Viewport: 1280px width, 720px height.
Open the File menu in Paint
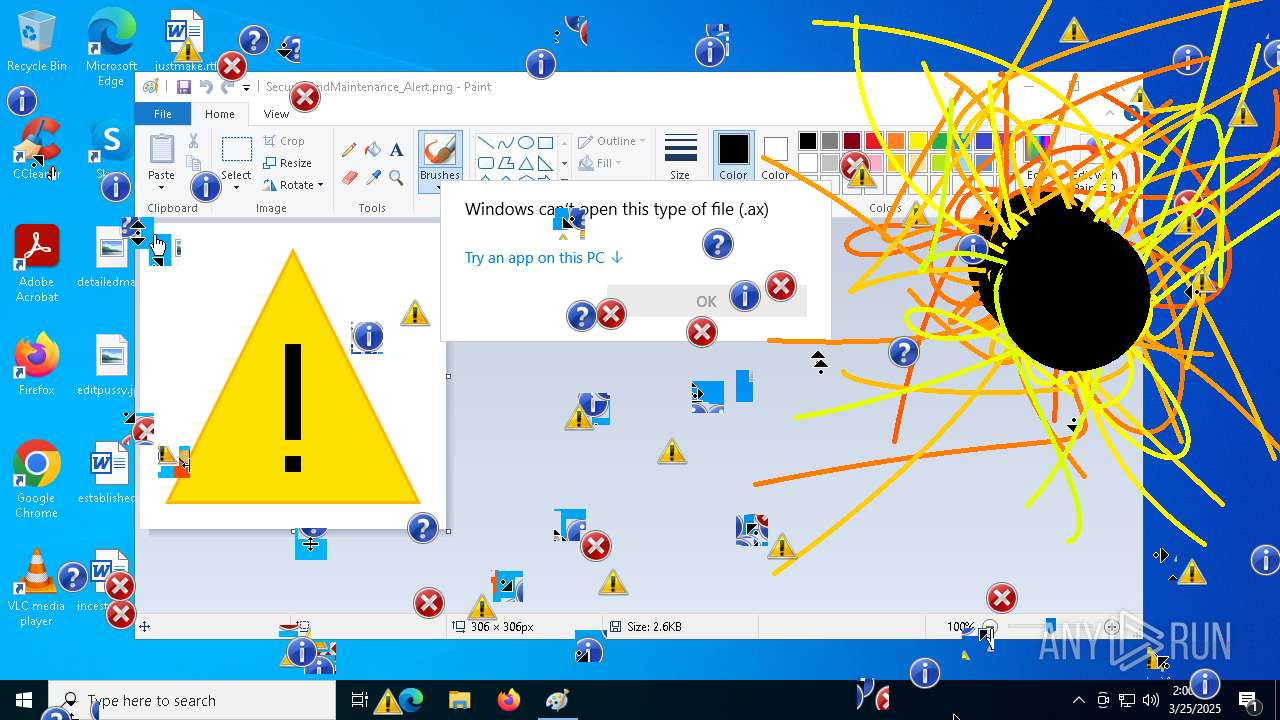162,114
